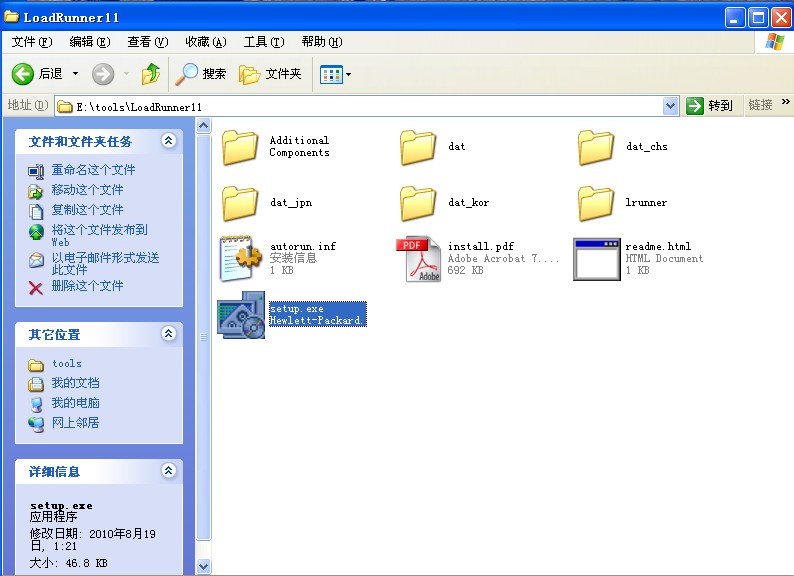Click the Back arrow toolbar button

[24, 74]
